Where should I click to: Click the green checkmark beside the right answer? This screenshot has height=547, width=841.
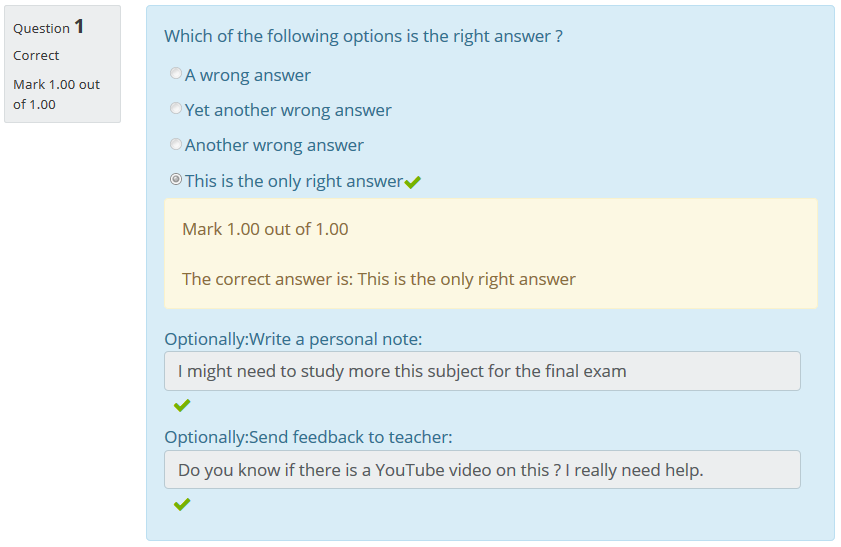tap(413, 182)
